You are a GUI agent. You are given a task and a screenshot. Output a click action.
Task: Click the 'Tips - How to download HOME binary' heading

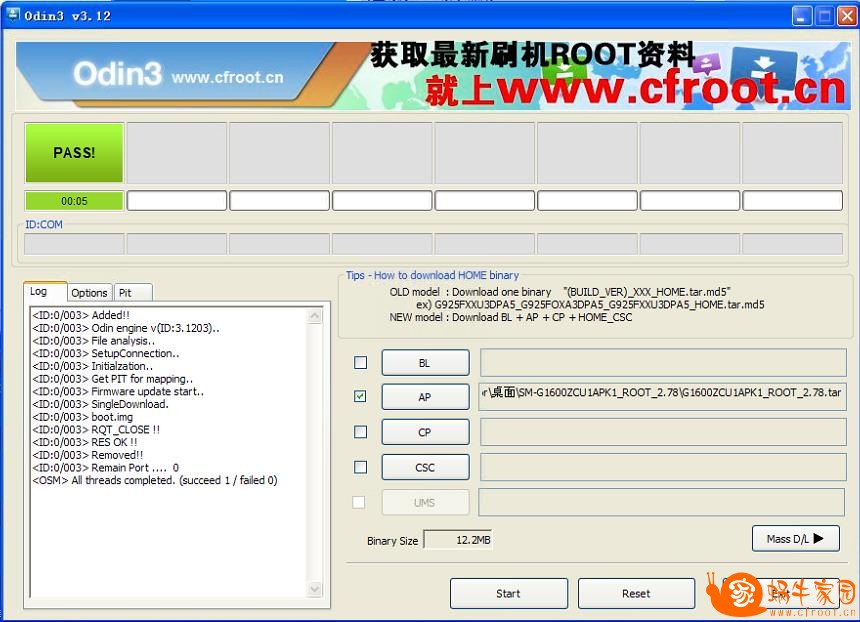pyautogui.click(x=432, y=275)
